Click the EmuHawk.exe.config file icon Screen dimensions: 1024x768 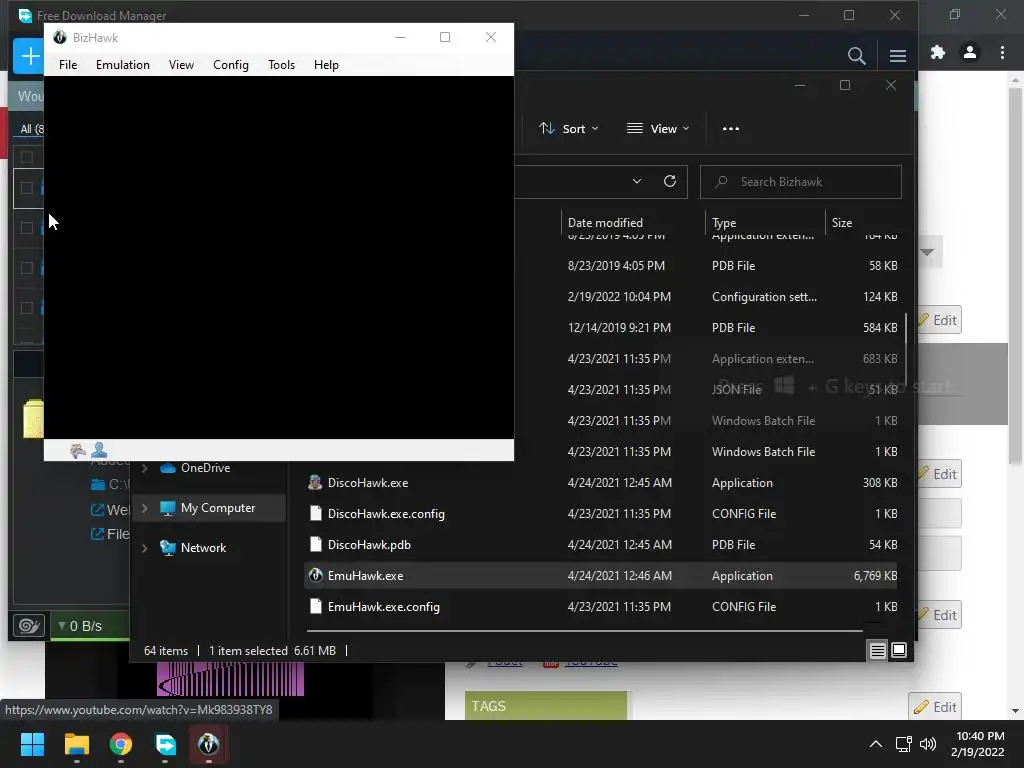pos(315,607)
